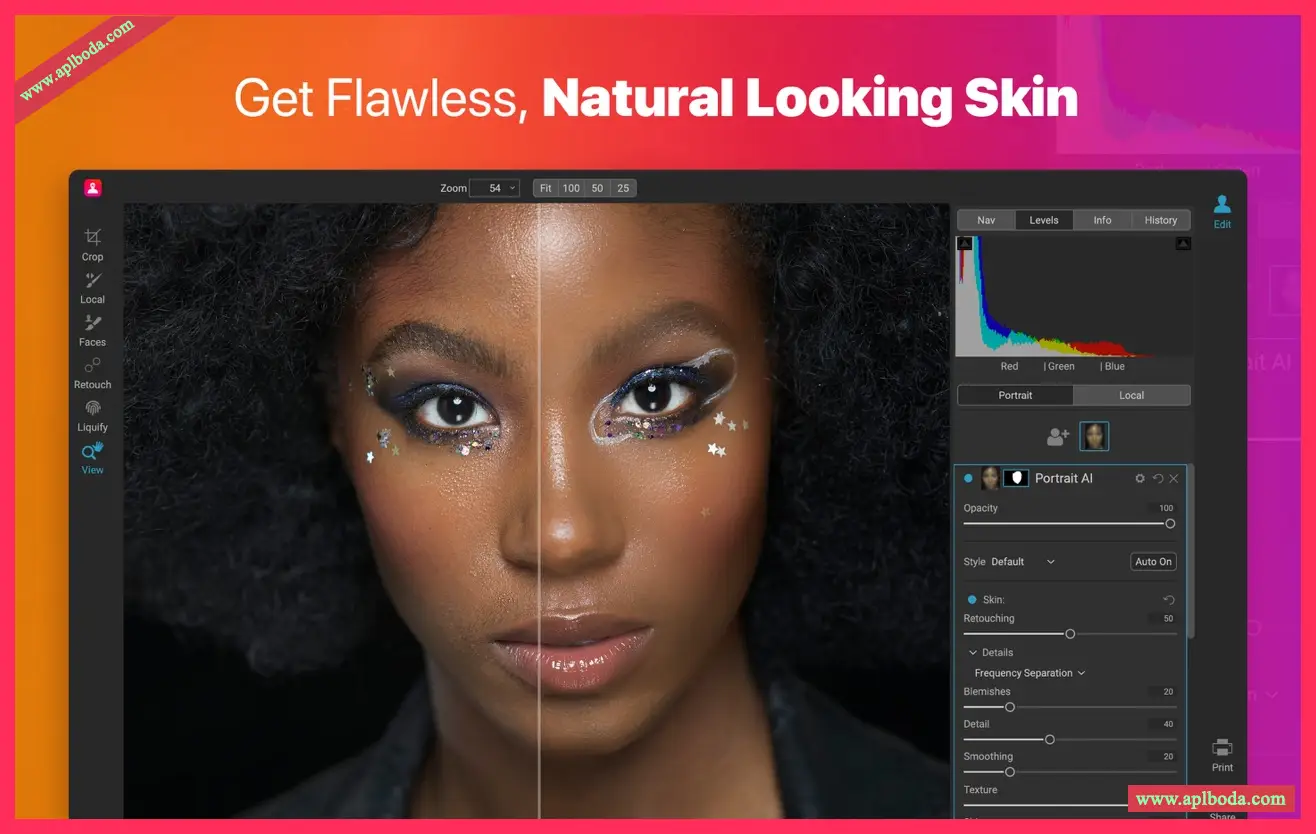The height and width of the screenshot is (834, 1316).
Task: Activate the Liquify tool
Action: coord(92,414)
